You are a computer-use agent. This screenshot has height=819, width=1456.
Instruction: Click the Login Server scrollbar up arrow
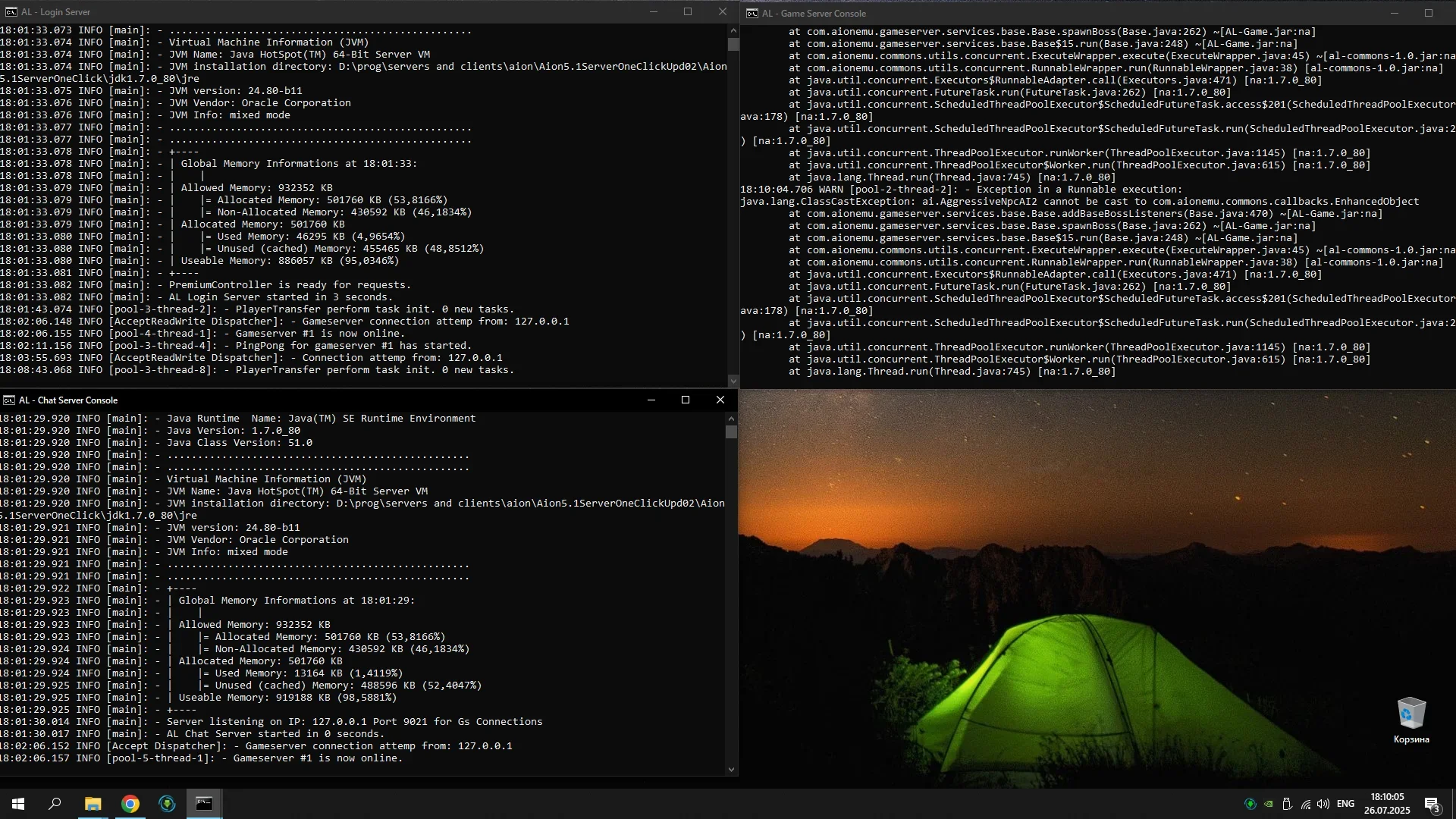pos(733,30)
